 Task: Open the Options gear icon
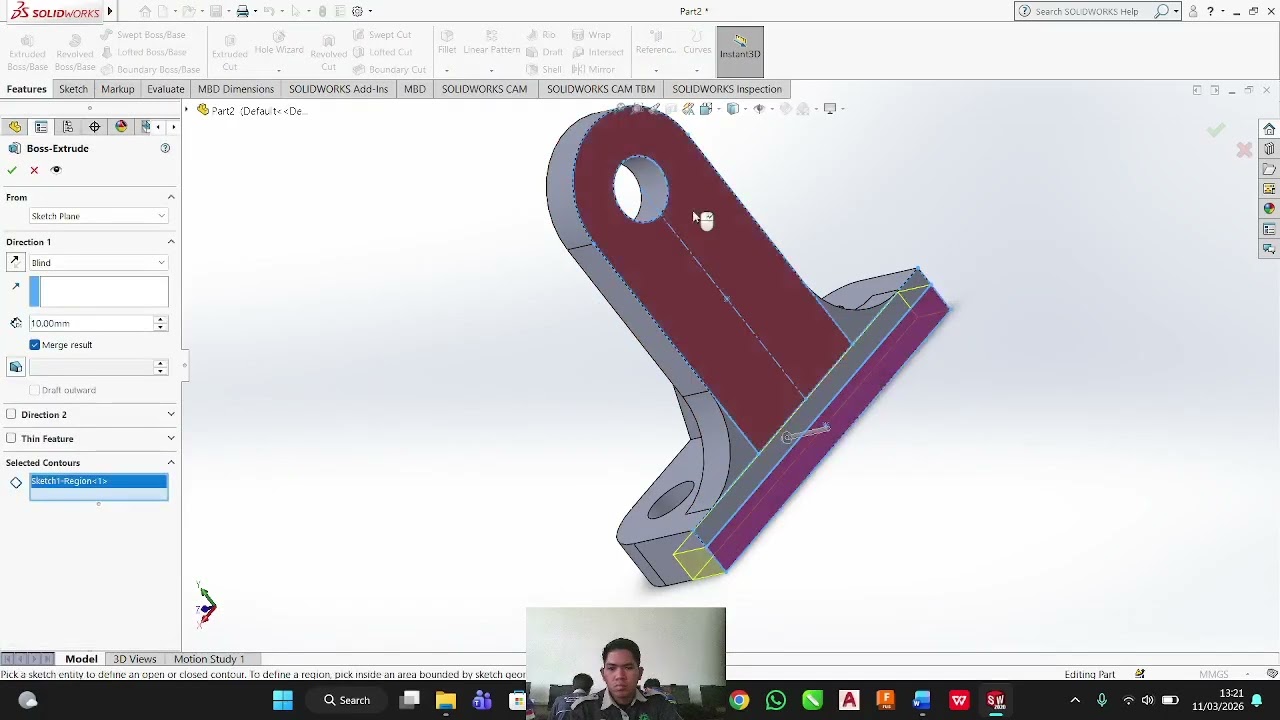tap(357, 11)
